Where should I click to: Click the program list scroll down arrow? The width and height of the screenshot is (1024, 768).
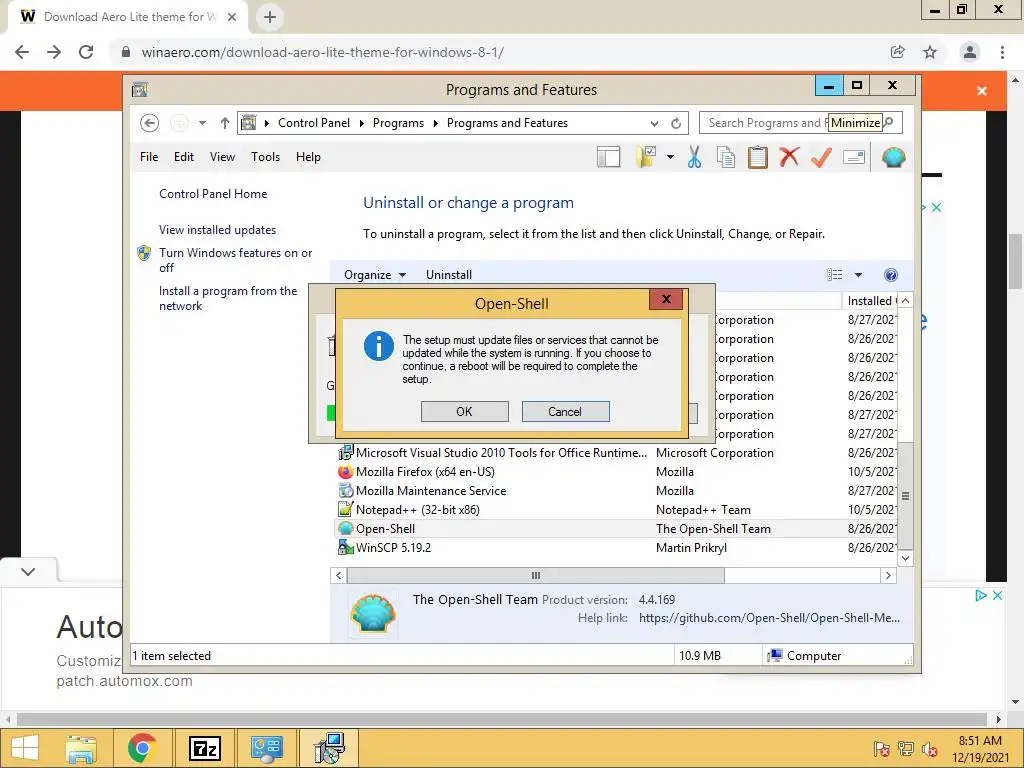[x=905, y=558]
